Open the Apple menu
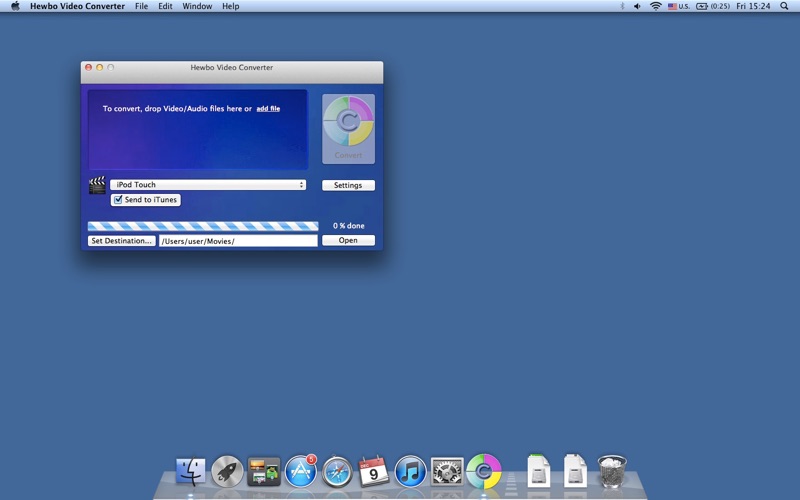The image size is (800, 500). click(x=15, y=6)
